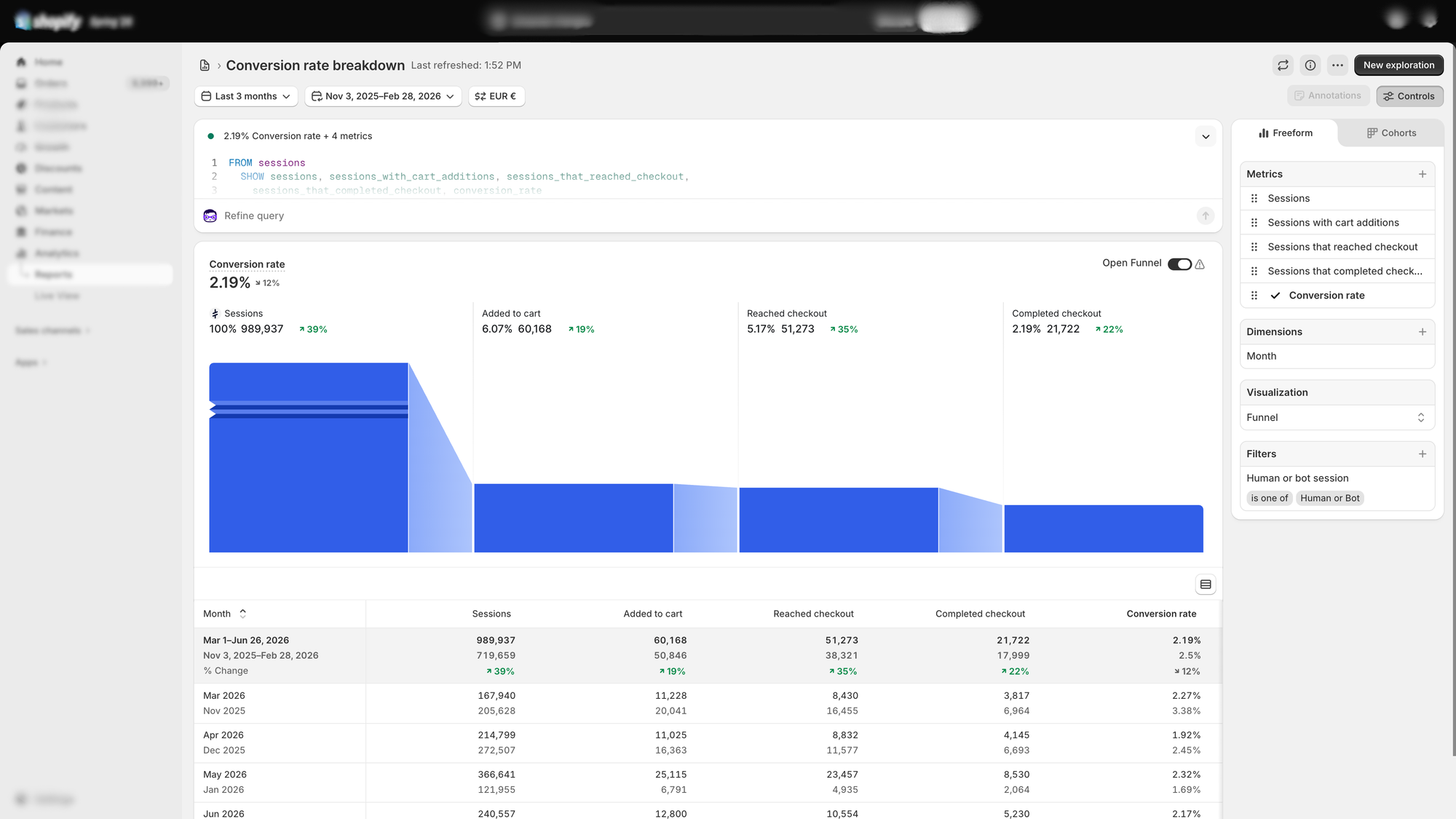Add a new metric with plus icon
Screen dimensions: 1456x819
[1422, 174]
